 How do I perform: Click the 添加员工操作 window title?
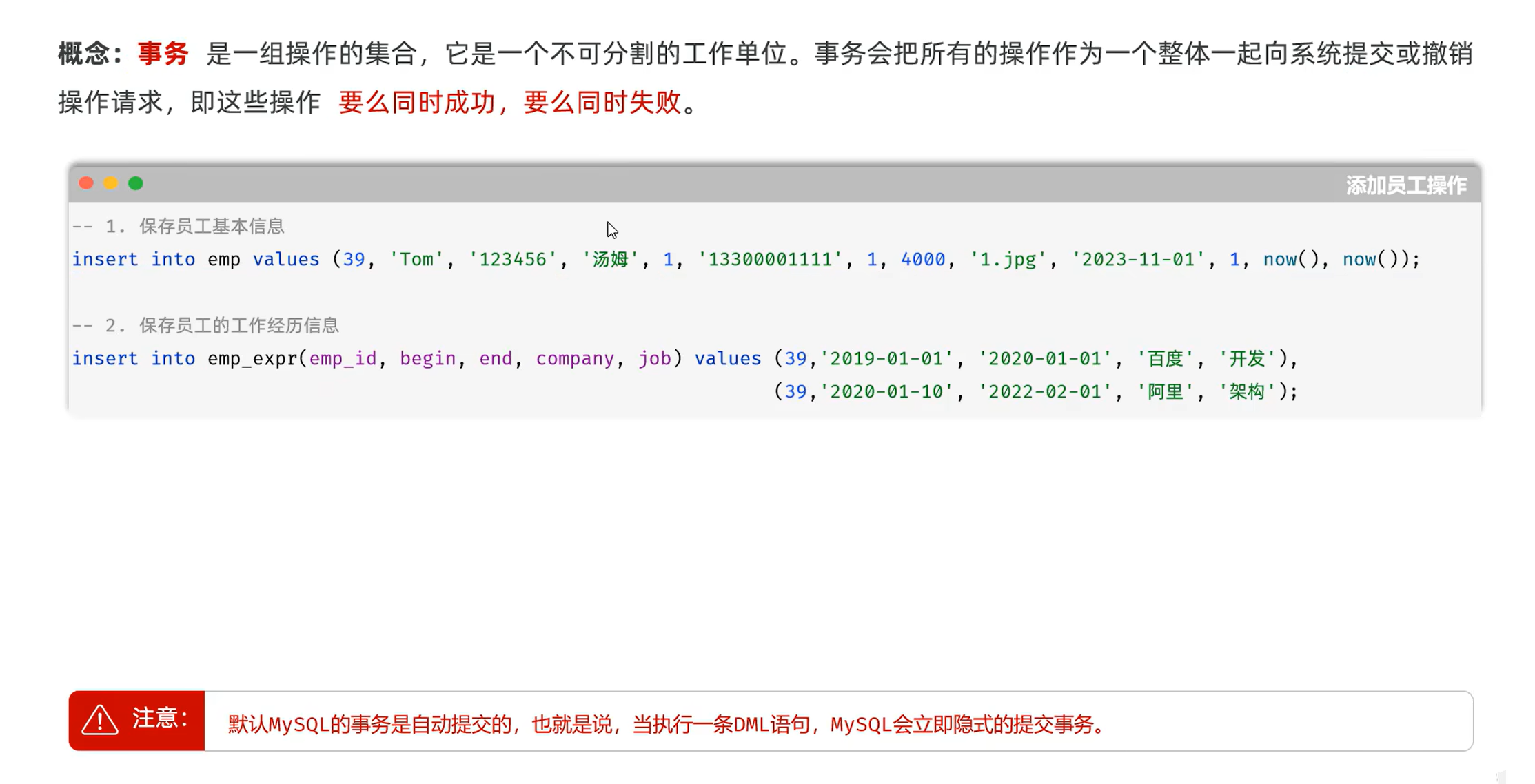point(1406,185)
